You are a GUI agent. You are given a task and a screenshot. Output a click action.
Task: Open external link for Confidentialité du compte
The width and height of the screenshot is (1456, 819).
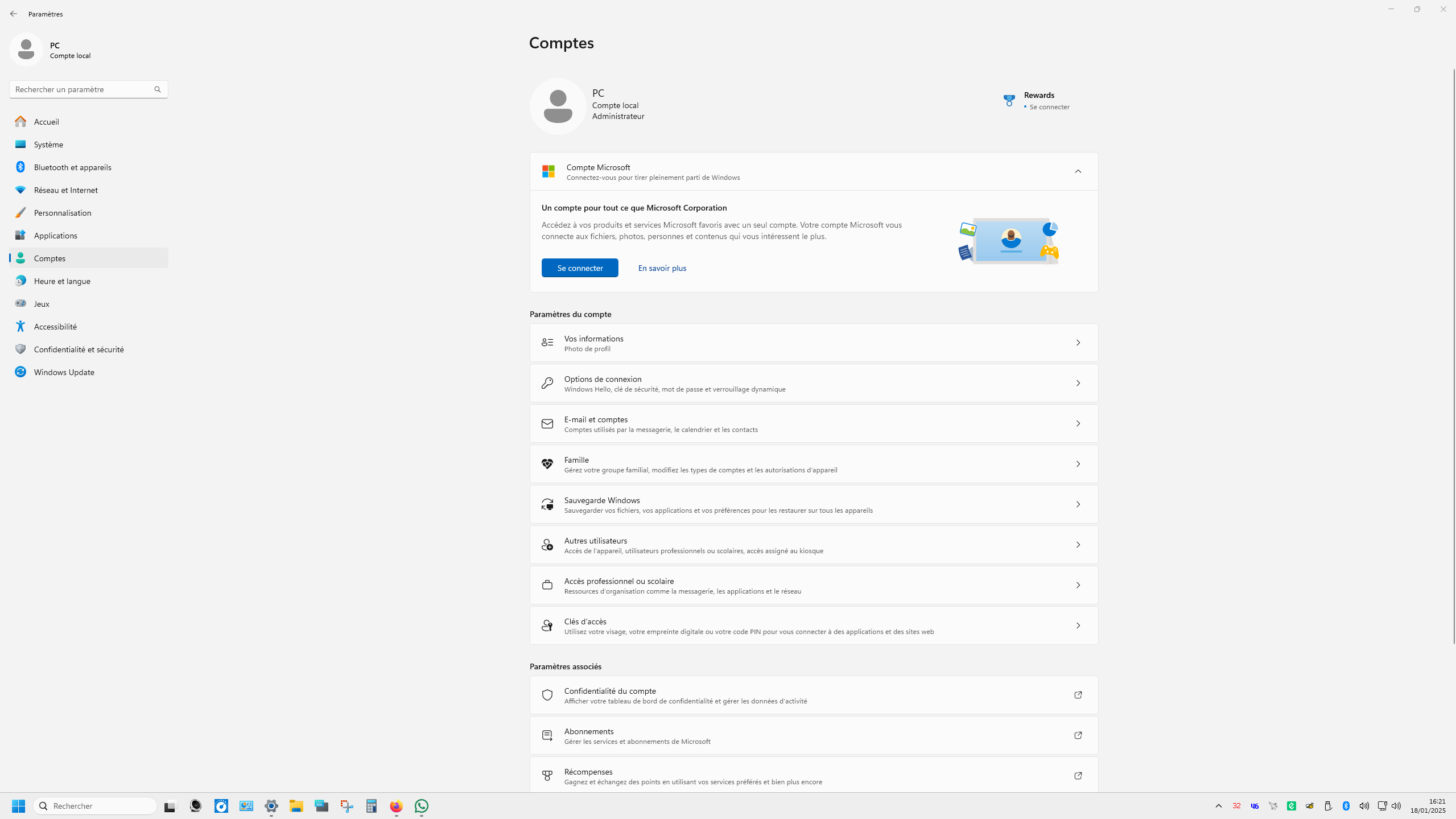tap(1078, 695)
